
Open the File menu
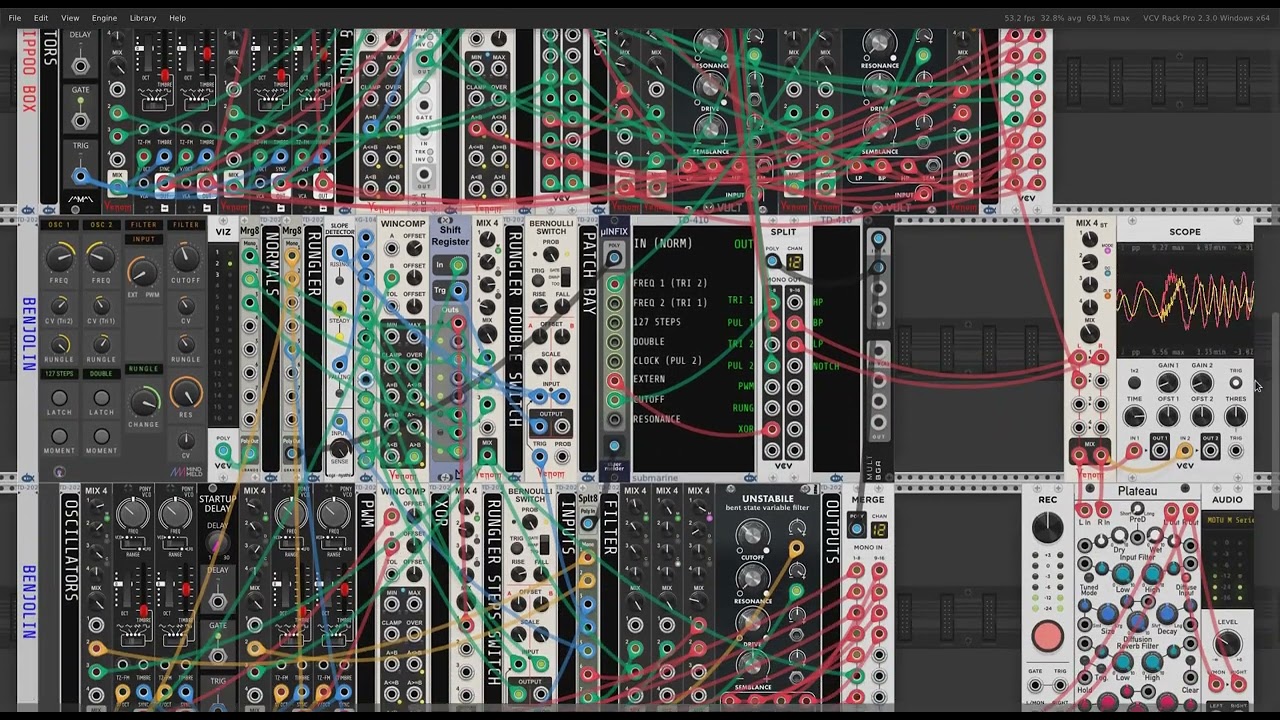tap(15, 18)
